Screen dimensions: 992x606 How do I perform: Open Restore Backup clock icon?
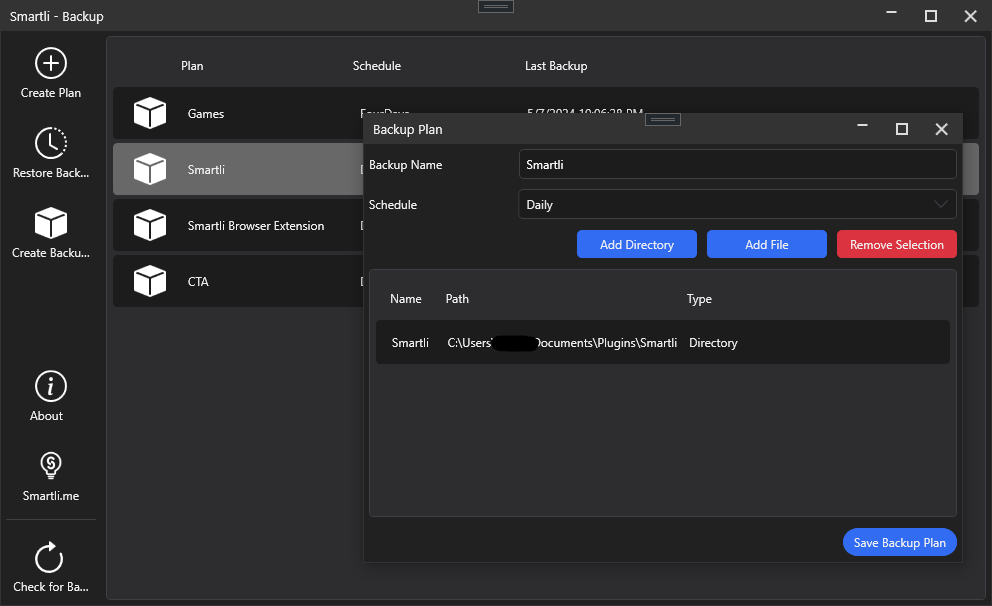click(50, 144)
